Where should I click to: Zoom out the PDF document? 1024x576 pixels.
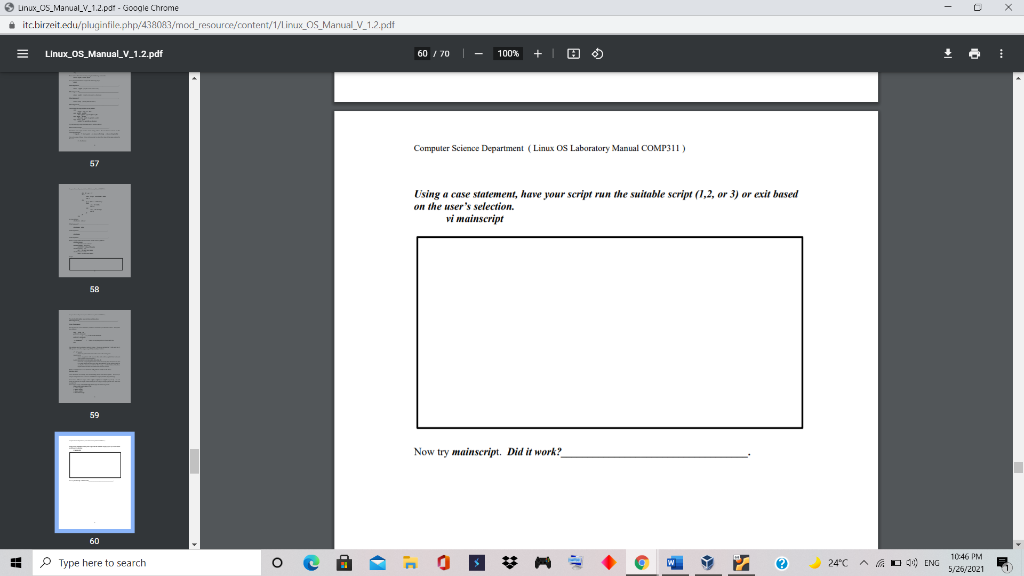479,54
